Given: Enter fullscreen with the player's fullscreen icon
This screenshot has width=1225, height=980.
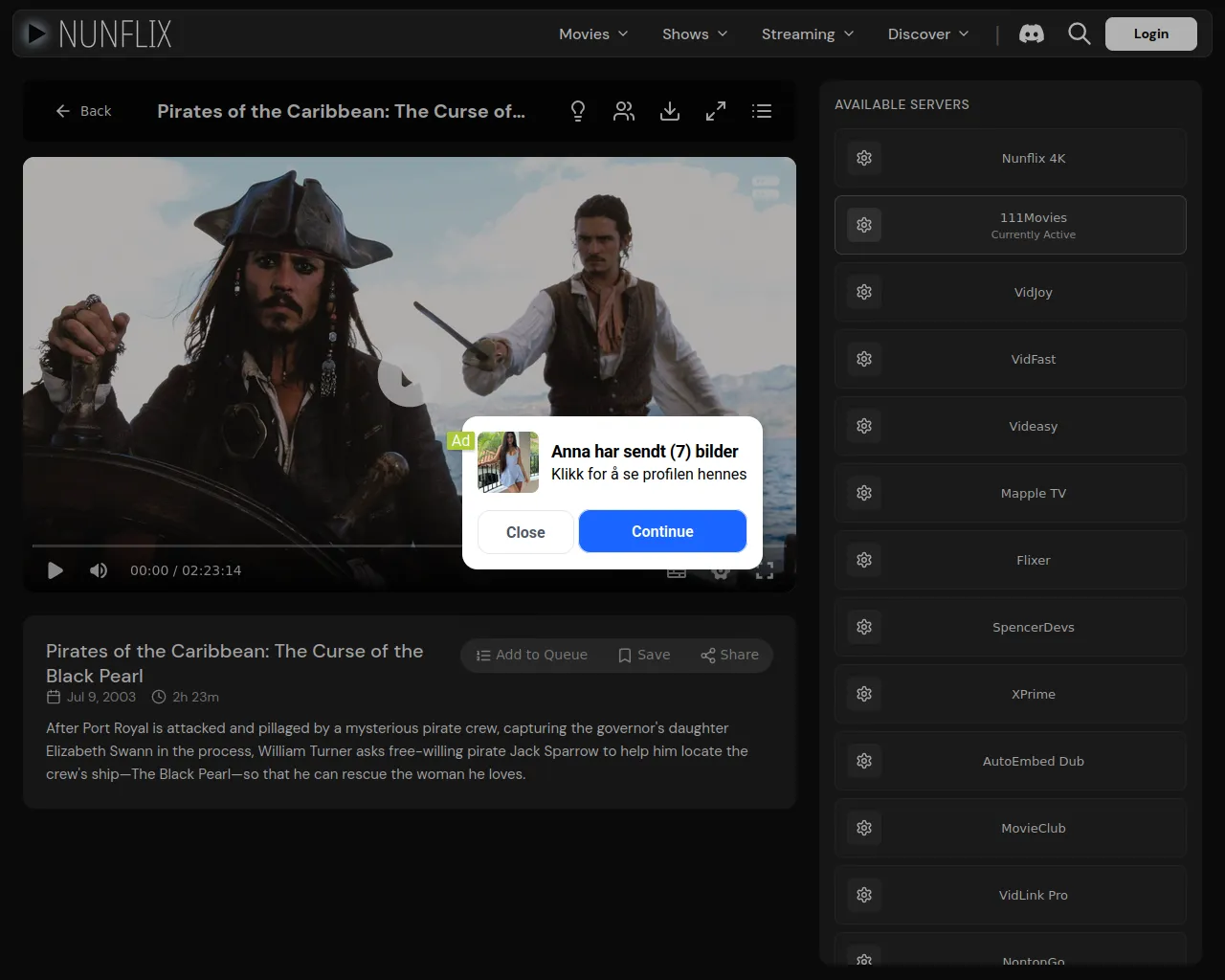Looking at the screenshot, I should pyautogui.click(x=765, y=571).
